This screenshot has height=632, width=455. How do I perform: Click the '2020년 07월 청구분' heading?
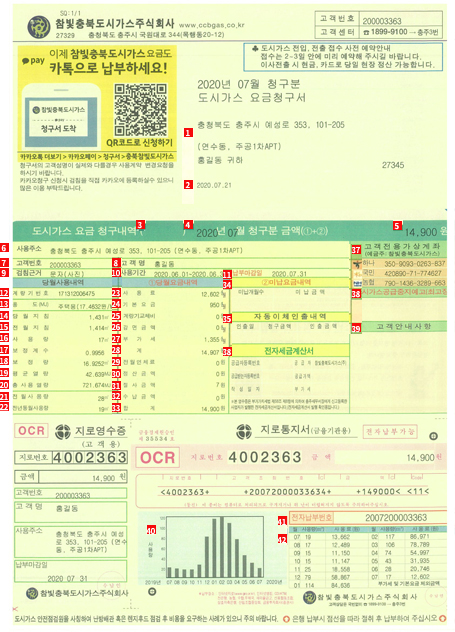pos(248,84)
